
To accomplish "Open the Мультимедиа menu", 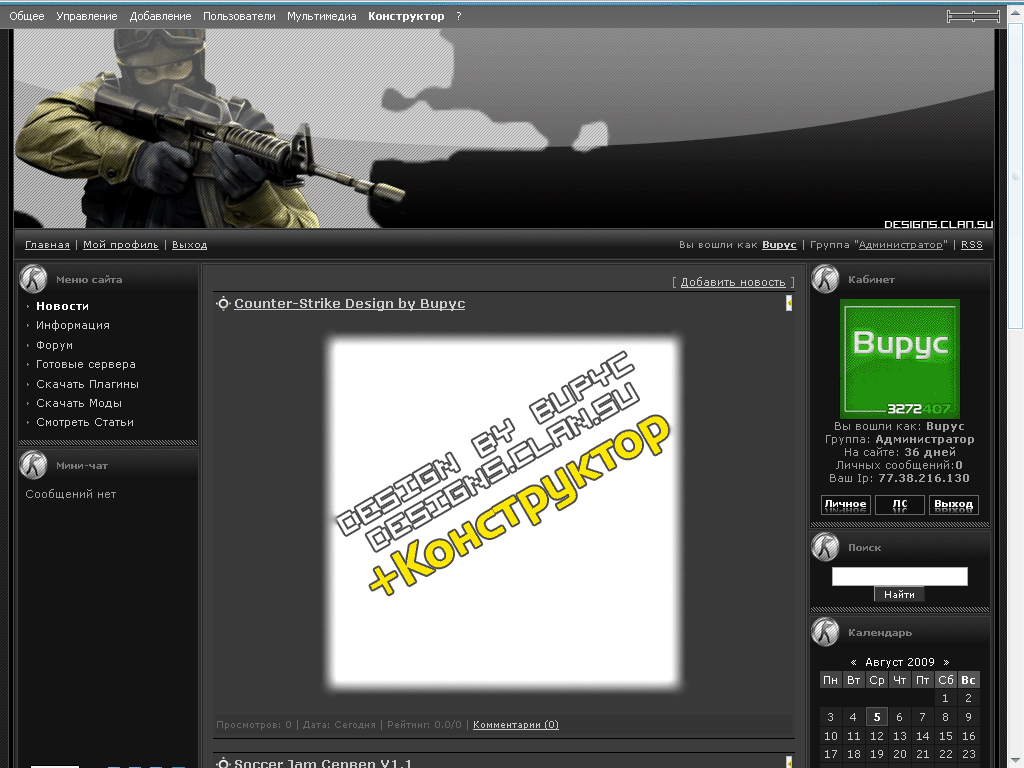I will click(321, 16).
